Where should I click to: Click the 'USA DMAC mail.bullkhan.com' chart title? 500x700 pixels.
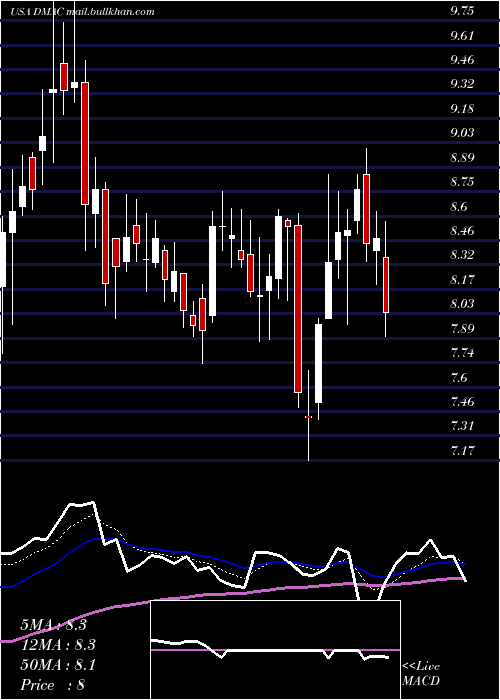tap(82, 12)
